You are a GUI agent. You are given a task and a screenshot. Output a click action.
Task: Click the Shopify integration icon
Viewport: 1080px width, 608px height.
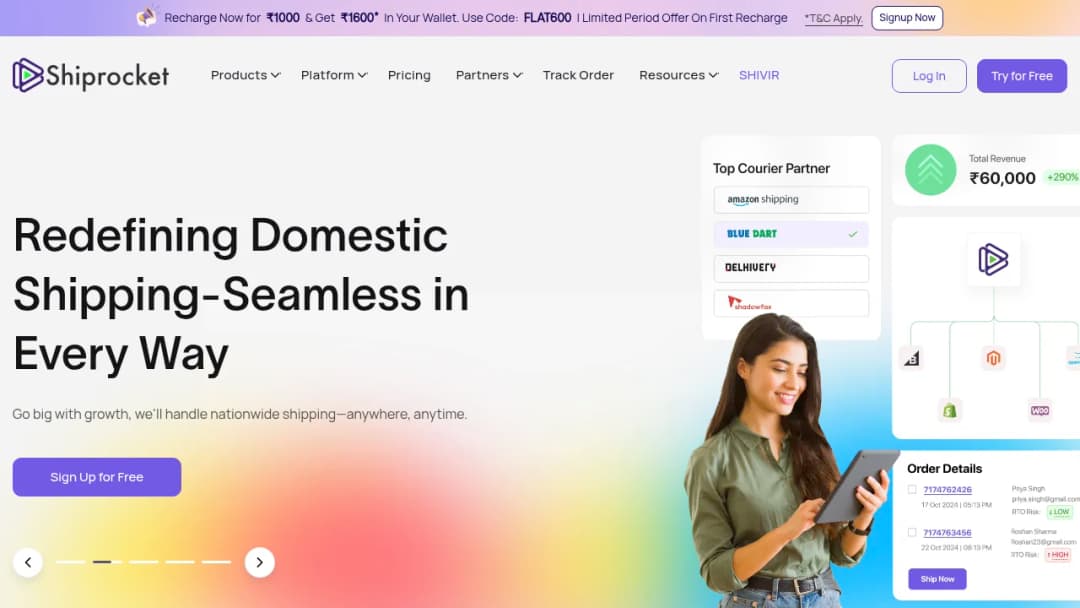coord(950,410)
